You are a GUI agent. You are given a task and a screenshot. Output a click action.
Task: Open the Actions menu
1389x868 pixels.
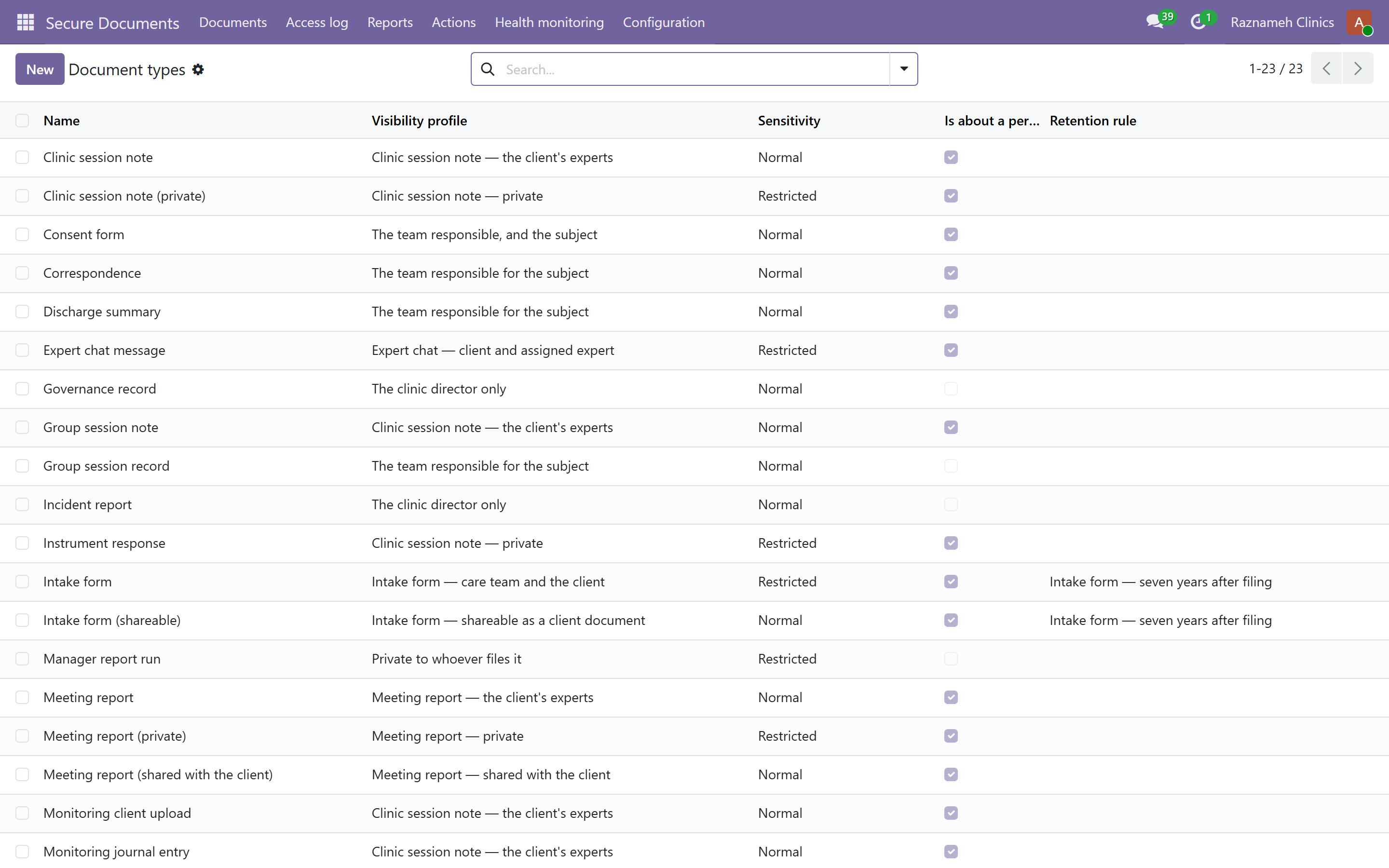[453, 22]
